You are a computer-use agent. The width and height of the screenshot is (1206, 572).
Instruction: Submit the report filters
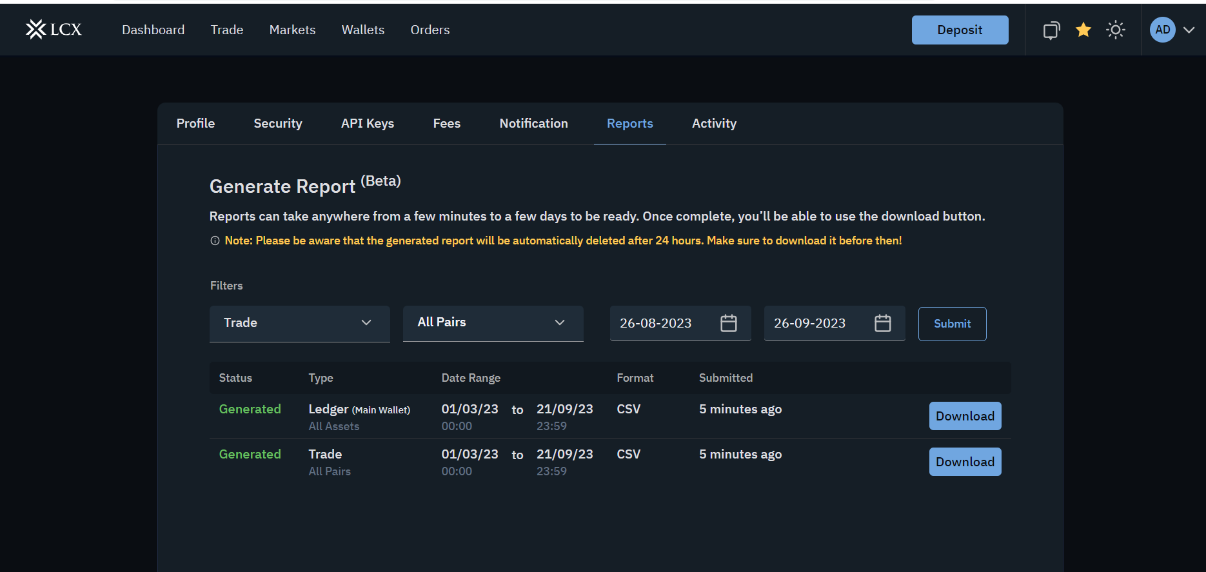click(952, 324)
